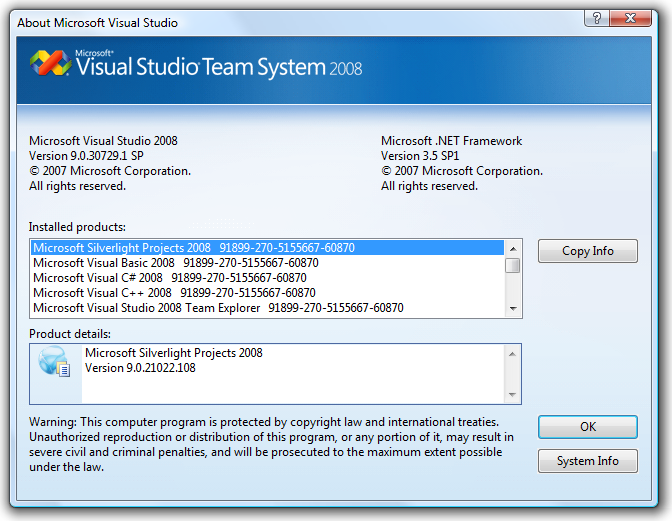Click the Silverlight Projects product icon
The image size is (672, 521).
tap(54, 362)
